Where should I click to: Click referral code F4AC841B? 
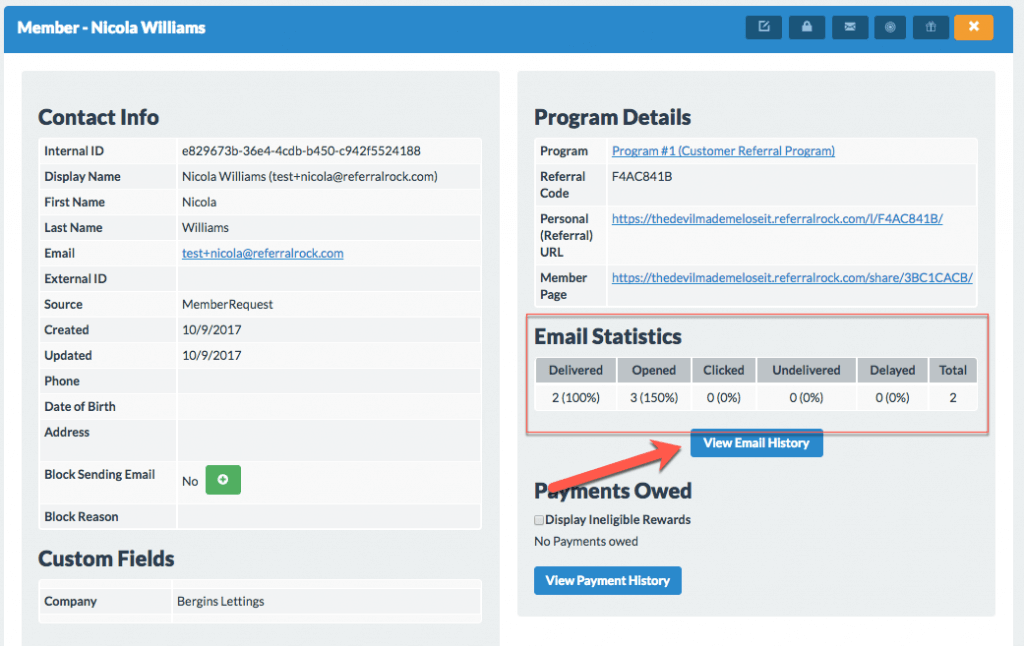pos(642,176)
